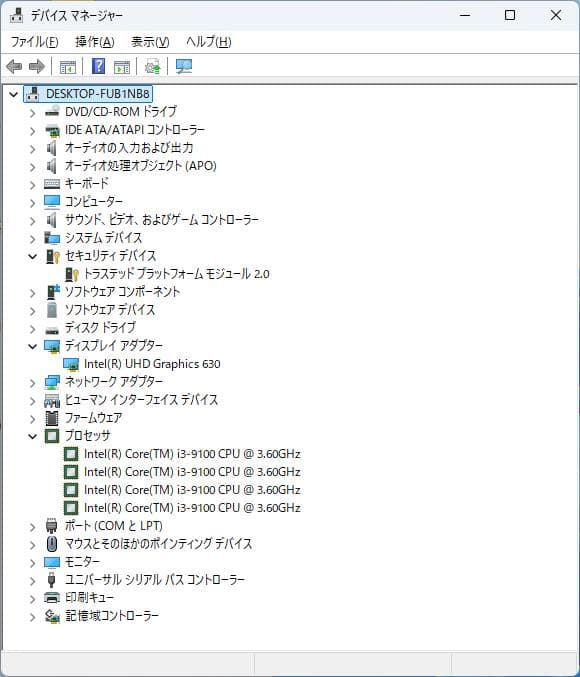580x677 pixels.
Task: Click the Device Manager title bar icon
Action: click(x=16, y=16)
